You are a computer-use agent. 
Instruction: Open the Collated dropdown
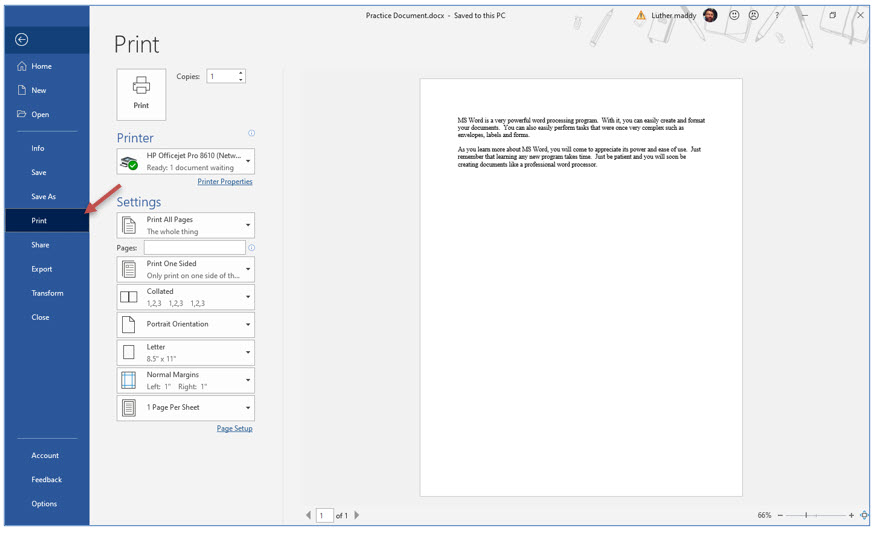186,299
